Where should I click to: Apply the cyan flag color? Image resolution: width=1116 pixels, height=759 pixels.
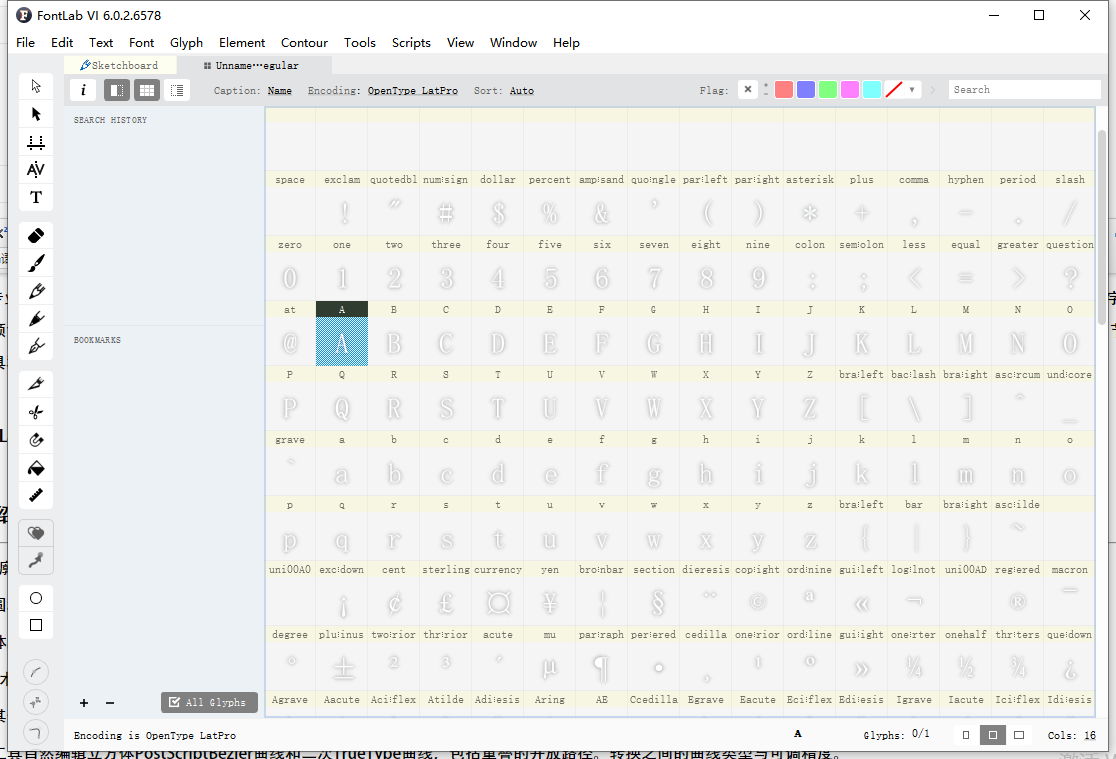click(872, 90)
